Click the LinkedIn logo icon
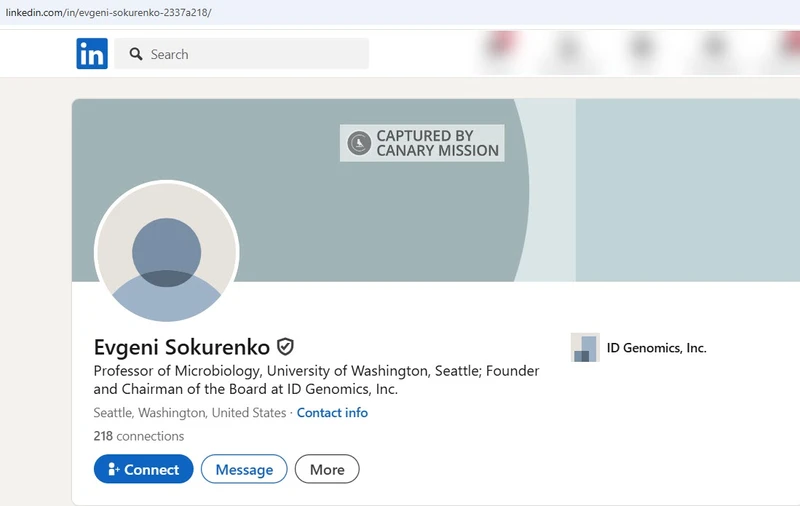Screen dimensions: 800x506 [92, 54]
